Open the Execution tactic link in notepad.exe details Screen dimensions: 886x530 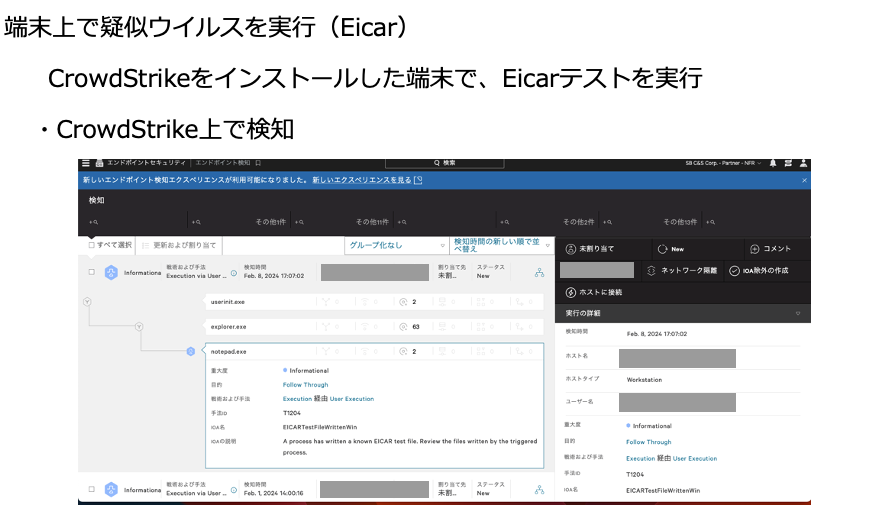point(297,399)
